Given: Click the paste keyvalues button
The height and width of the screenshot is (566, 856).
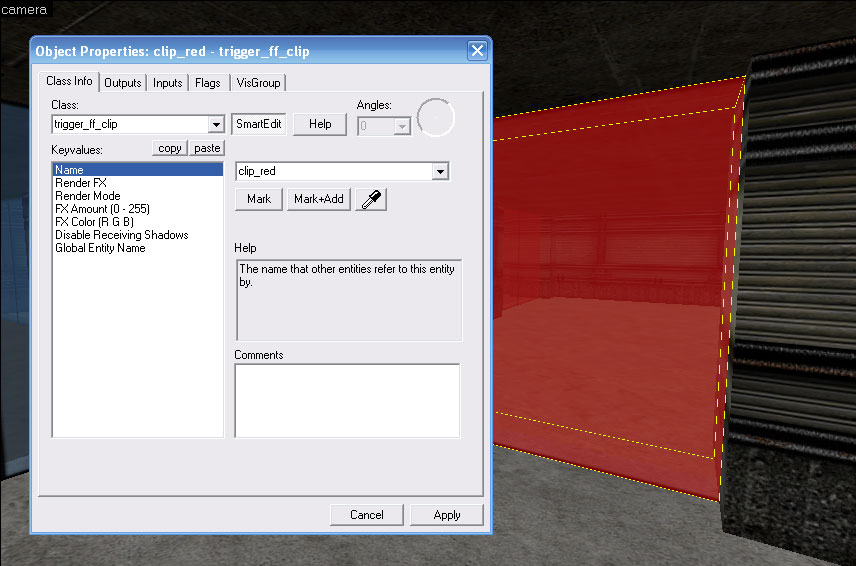Looking at the screenshot, I should 207,148.
